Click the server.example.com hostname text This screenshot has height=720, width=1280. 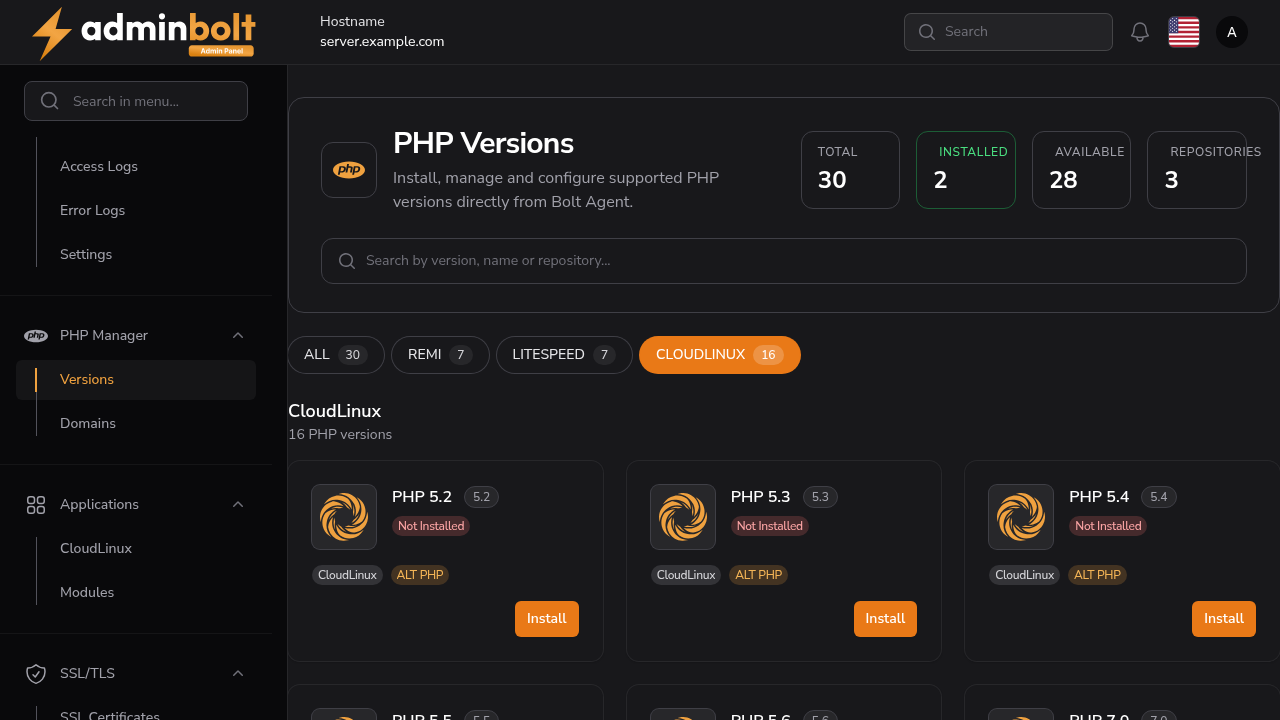tap(382, 42)
